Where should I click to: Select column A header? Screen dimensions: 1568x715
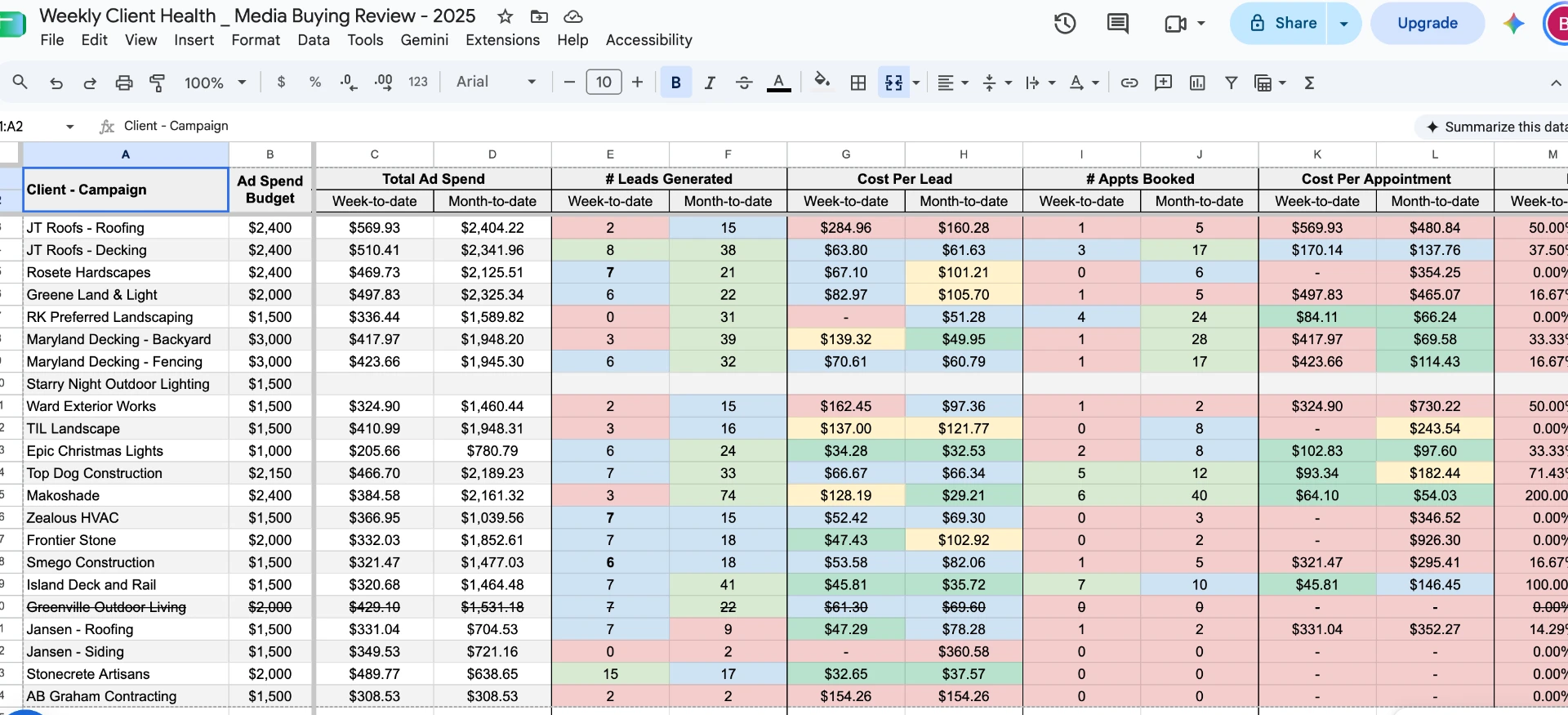(x=126, y=154)
